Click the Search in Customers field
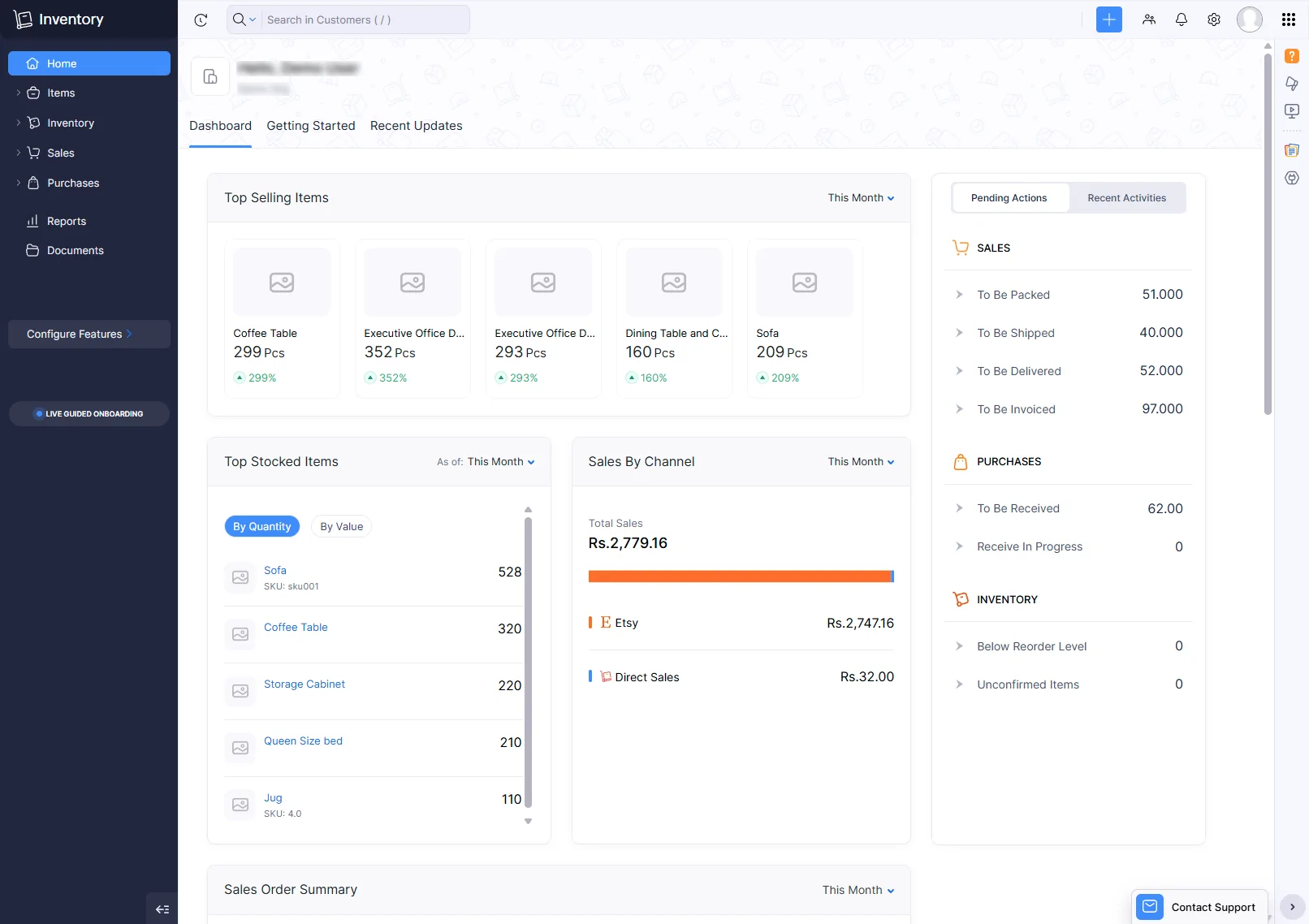This screenshot has height=924, width=1309. coord(364,19)
